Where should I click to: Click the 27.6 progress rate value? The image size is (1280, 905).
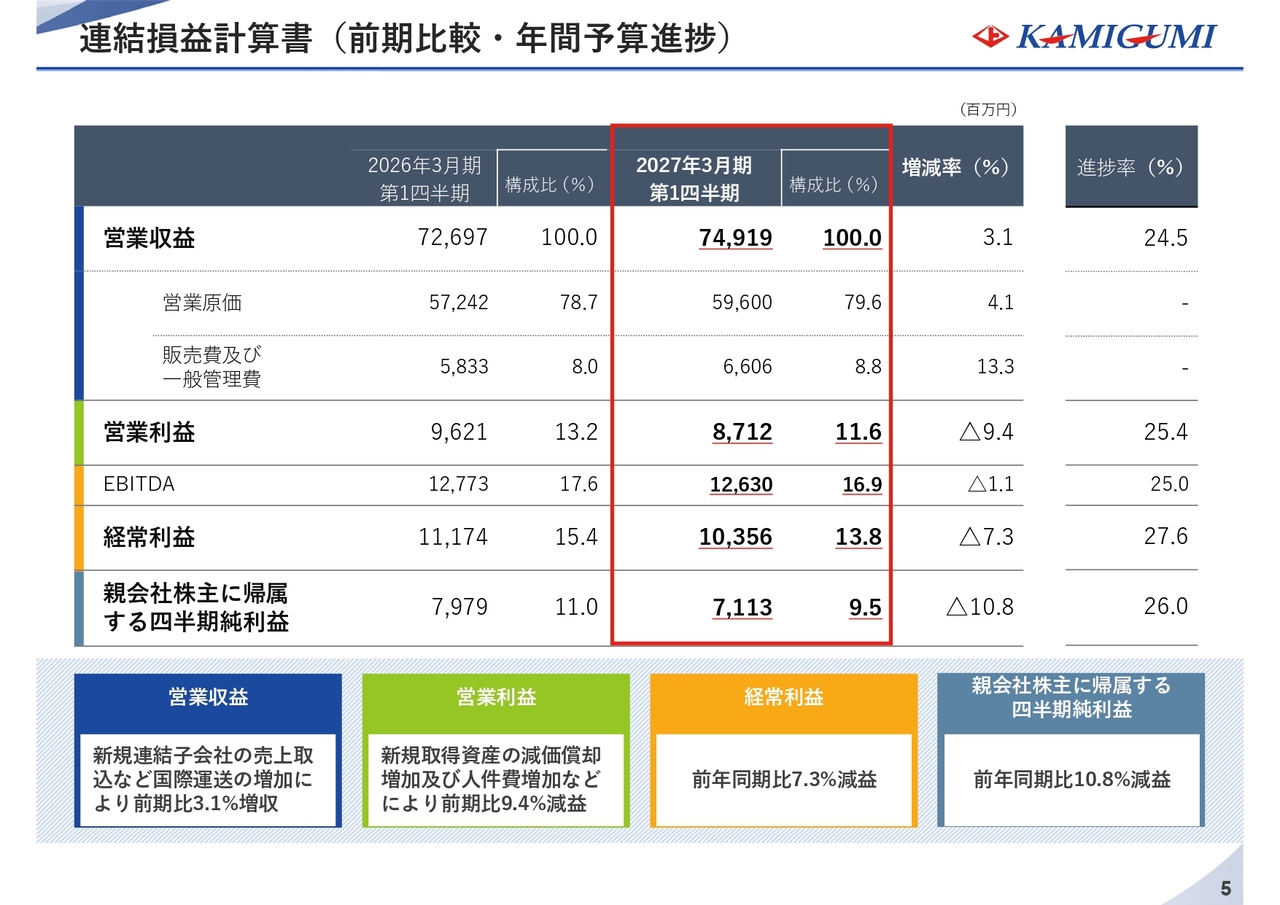point(1166,536)
